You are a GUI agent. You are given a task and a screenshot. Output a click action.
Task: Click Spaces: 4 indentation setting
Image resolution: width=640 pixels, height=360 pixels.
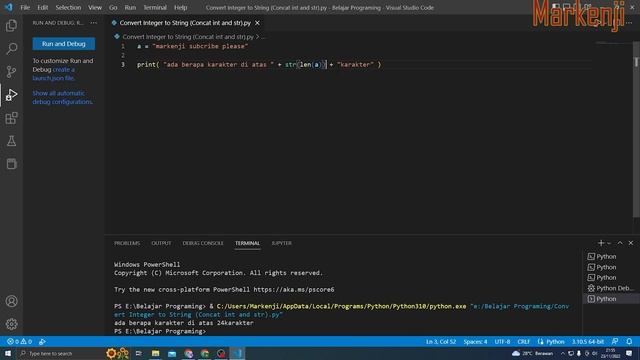pyautogui.click(x=475, y=342)
